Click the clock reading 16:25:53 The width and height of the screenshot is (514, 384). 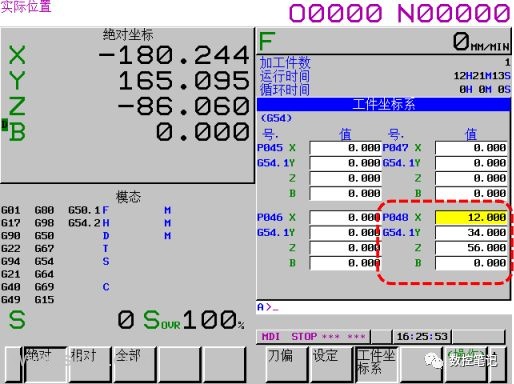[422, 336]
